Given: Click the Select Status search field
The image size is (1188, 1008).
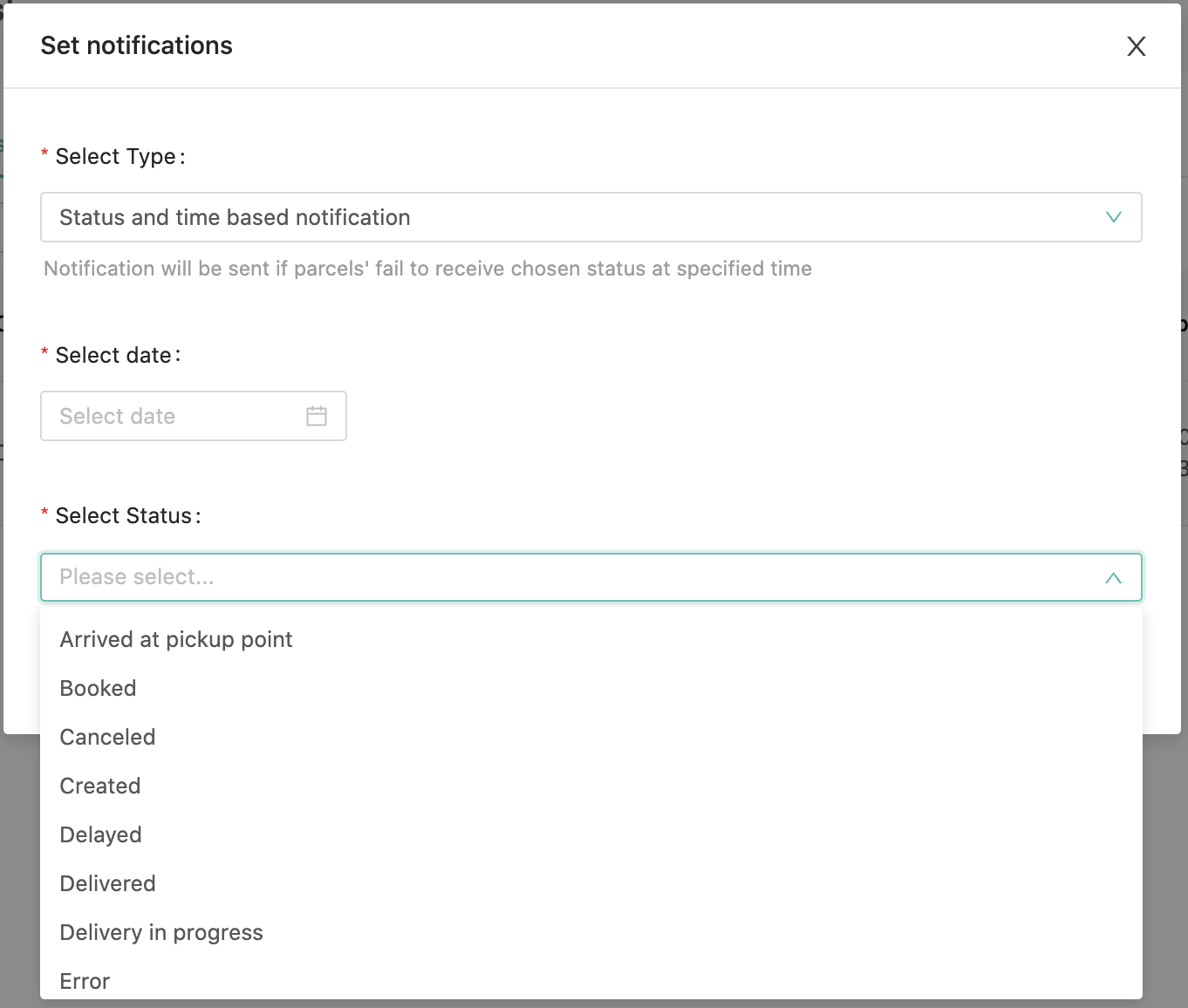Looking at the screenshot, I should (591, 577).
